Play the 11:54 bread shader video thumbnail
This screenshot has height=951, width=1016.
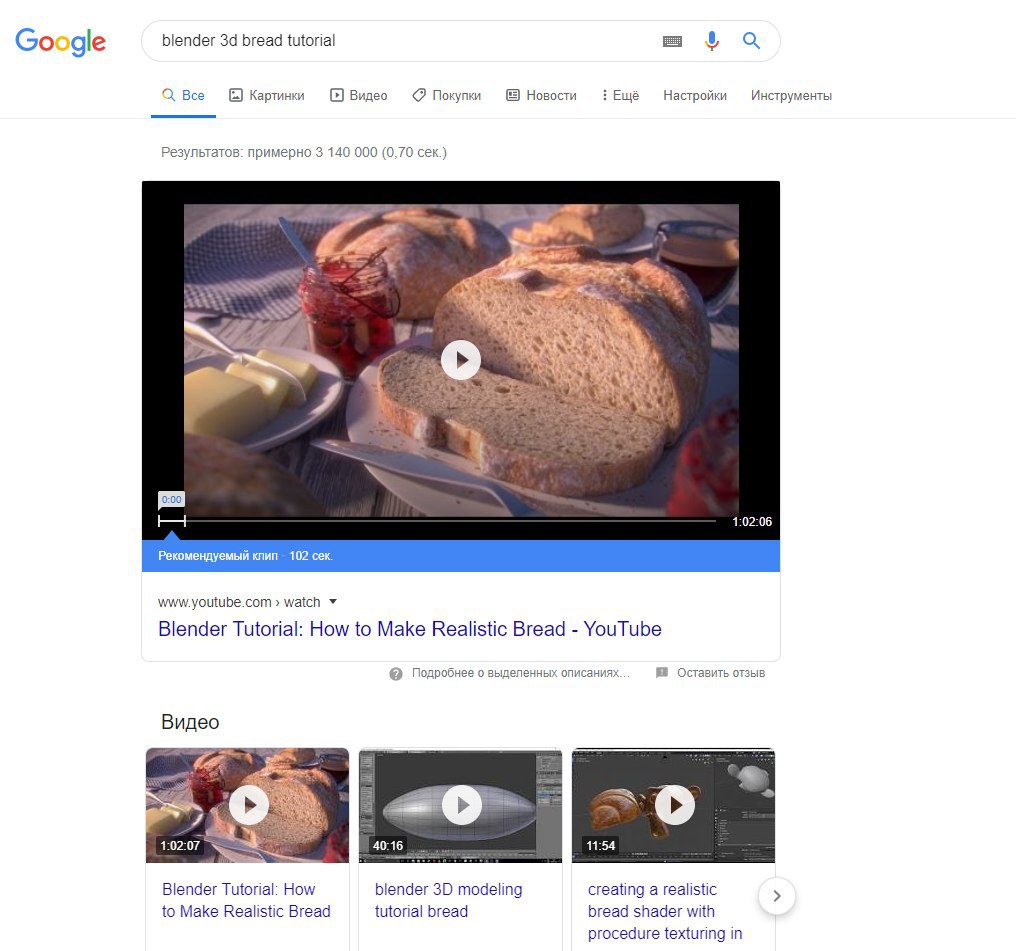pos(673,805)
